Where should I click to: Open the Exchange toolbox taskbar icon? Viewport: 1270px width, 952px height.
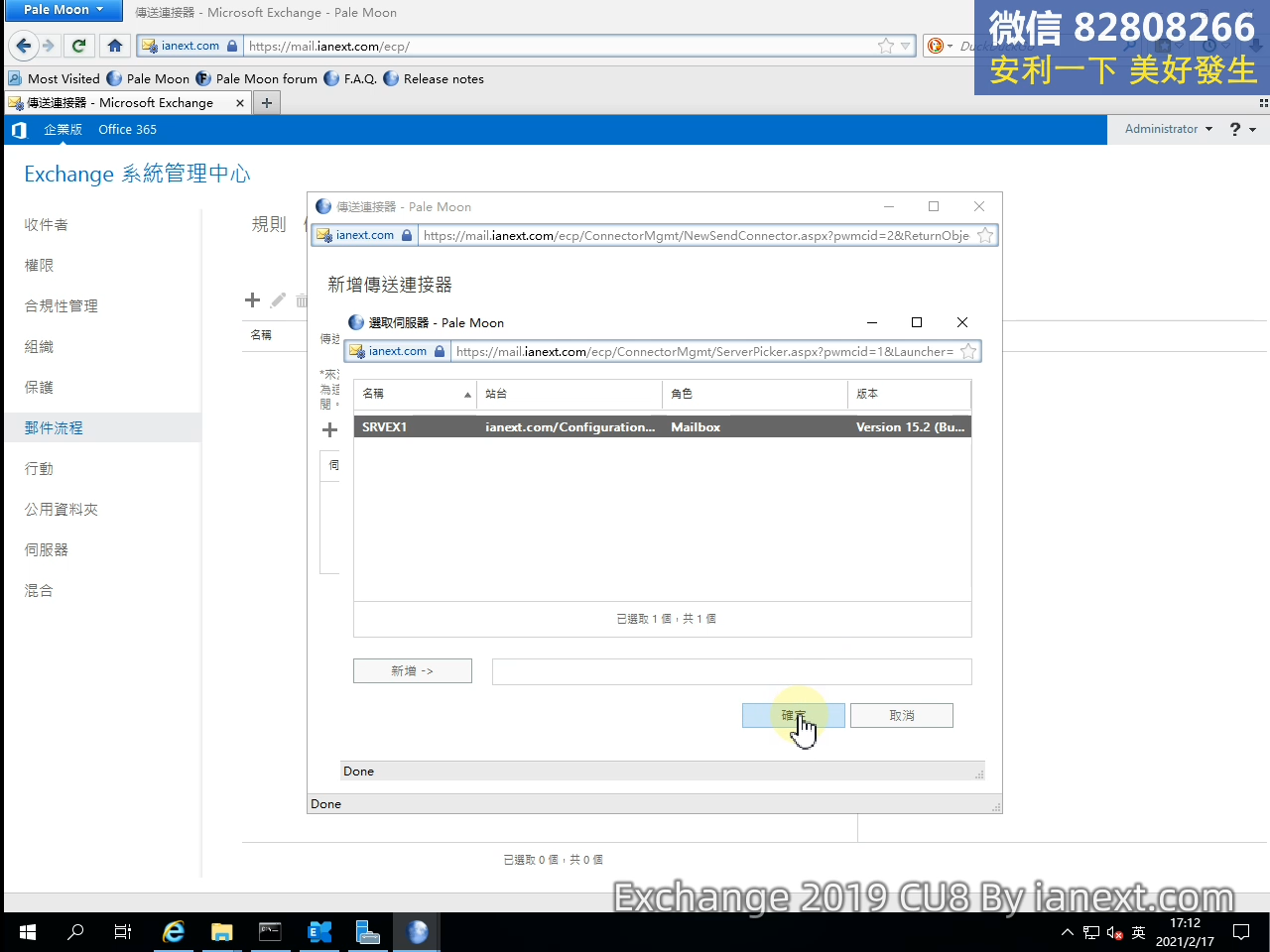[x=319, y=932]
